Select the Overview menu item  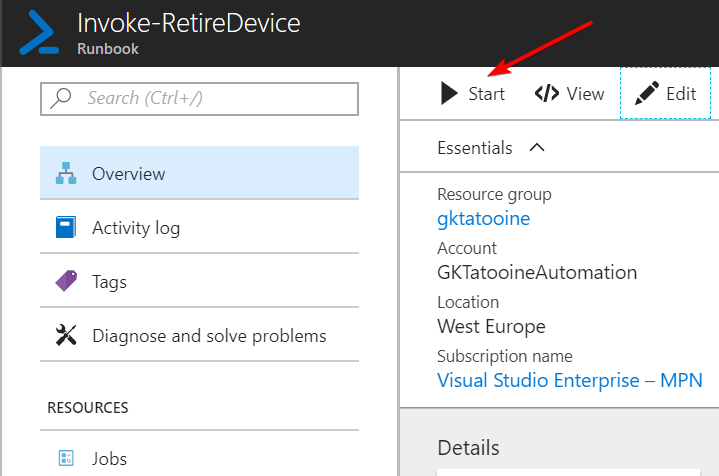click(128, 174)
